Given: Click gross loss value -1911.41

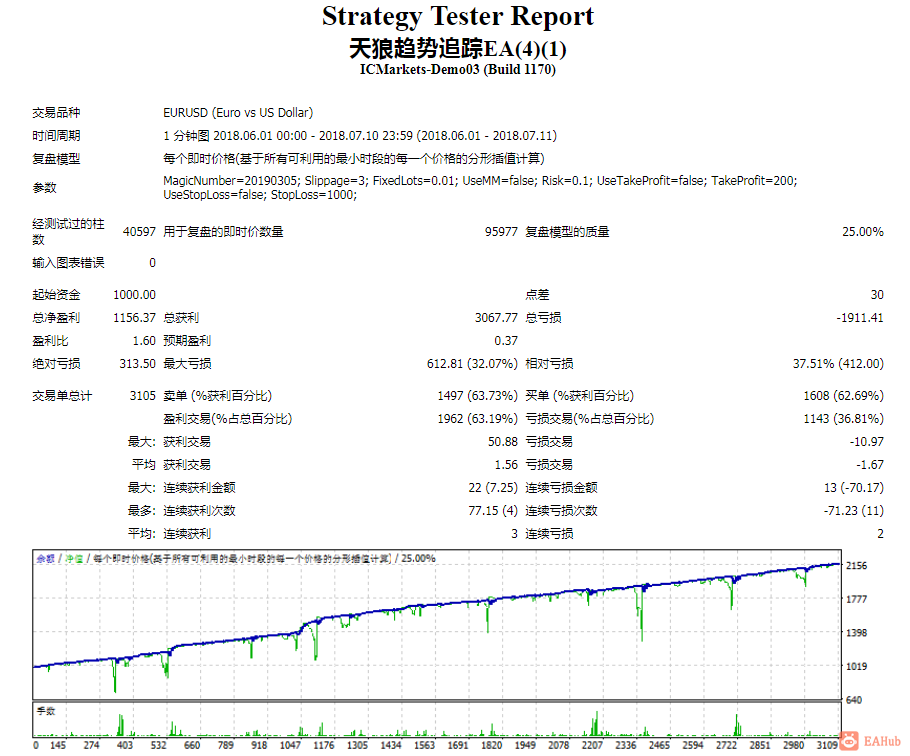Looking at the screenshot, I should 860,318.
